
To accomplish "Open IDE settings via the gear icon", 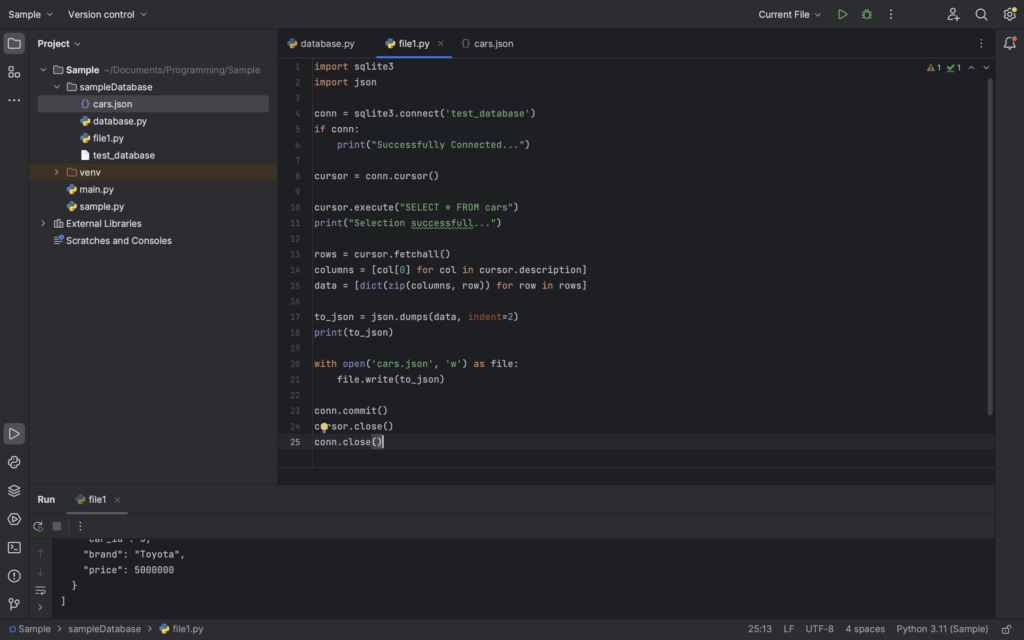I will [1008, 14].
